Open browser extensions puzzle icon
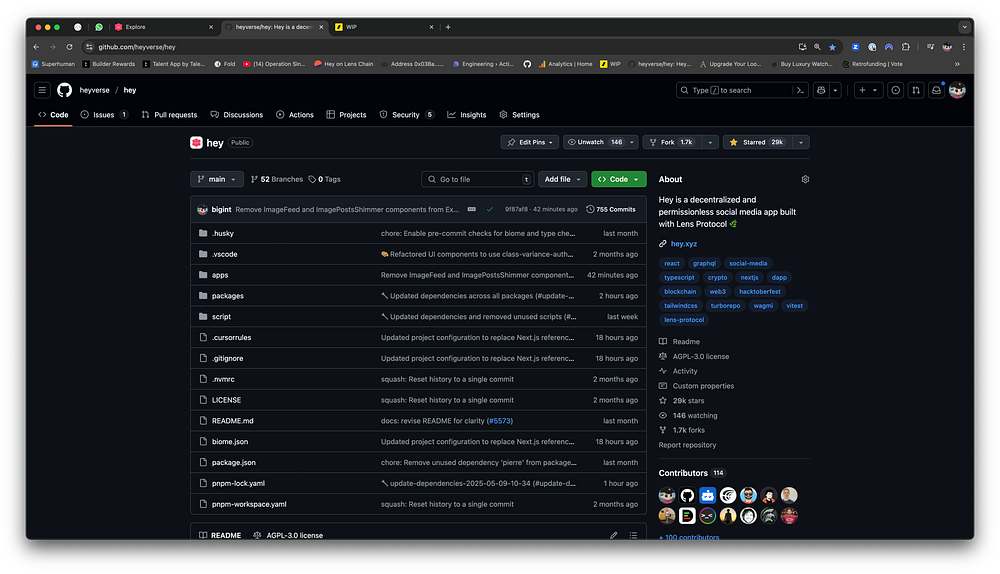Viewport: 1000px width, 574px height. 906,47
